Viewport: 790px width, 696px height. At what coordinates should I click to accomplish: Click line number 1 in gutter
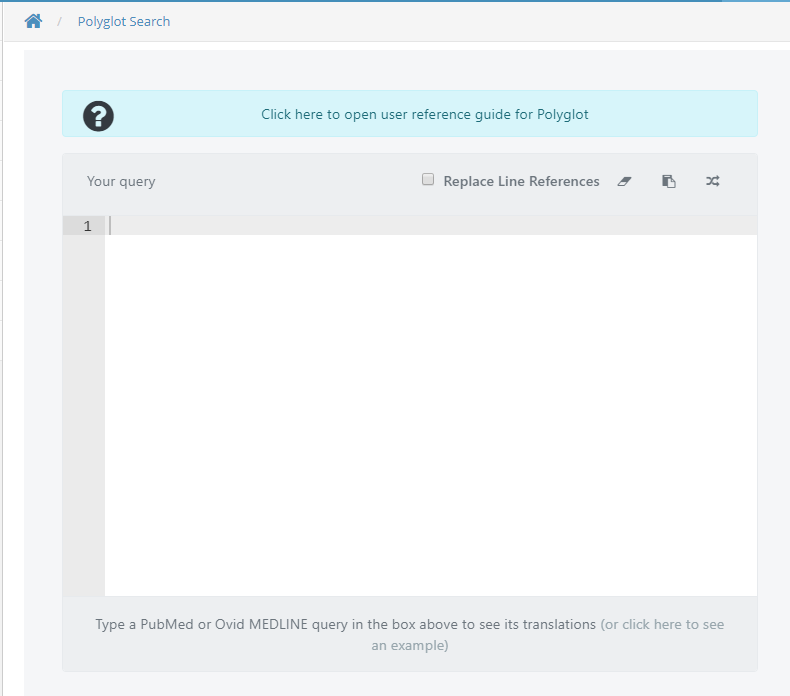pyautogui.click(x=88, y=226)
